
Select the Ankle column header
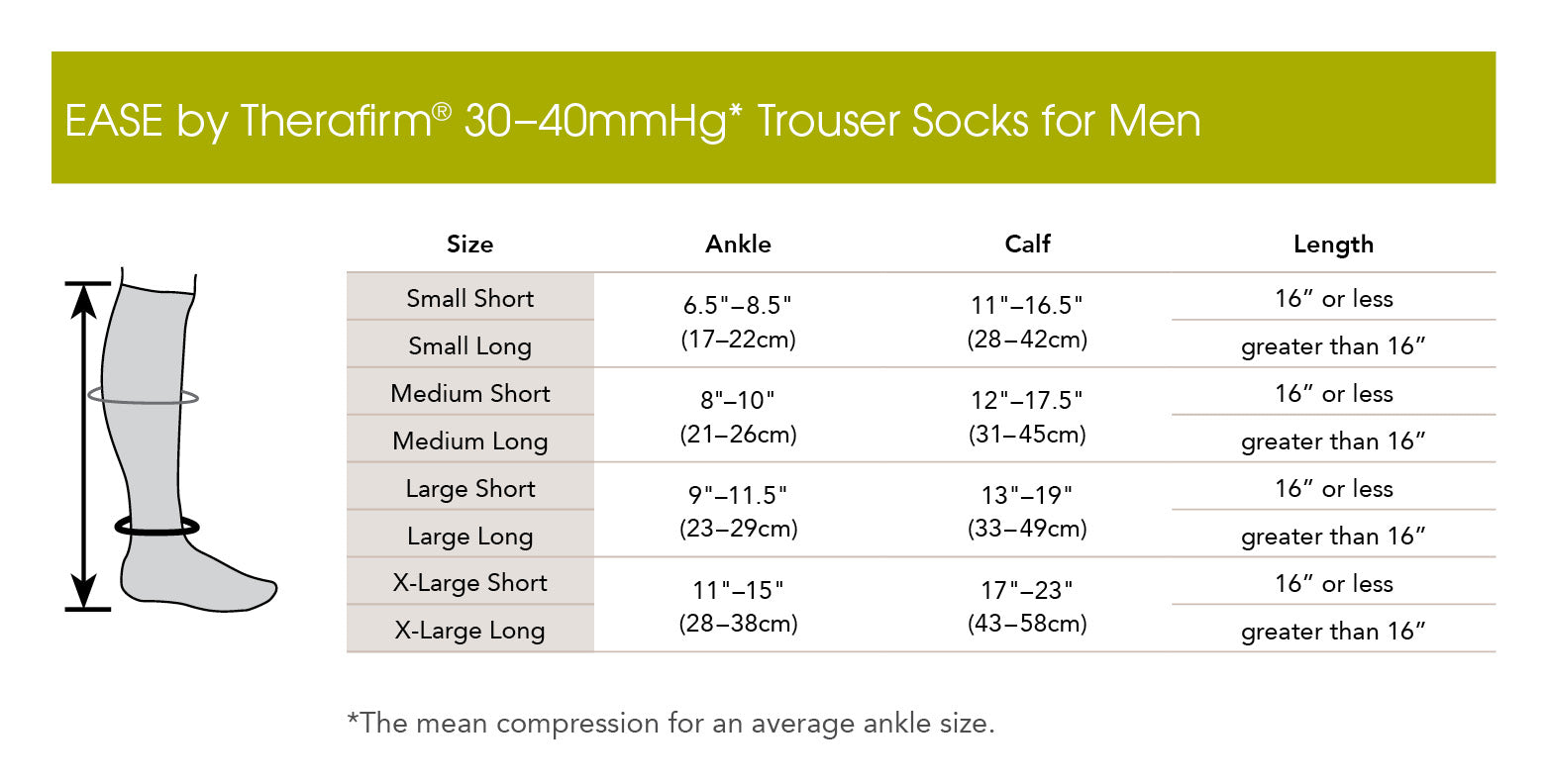(738, 245)
